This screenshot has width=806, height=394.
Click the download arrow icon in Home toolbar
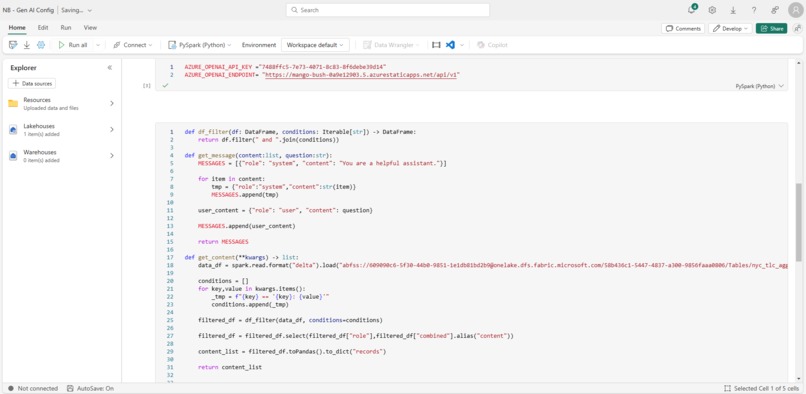tap(27, 45)
